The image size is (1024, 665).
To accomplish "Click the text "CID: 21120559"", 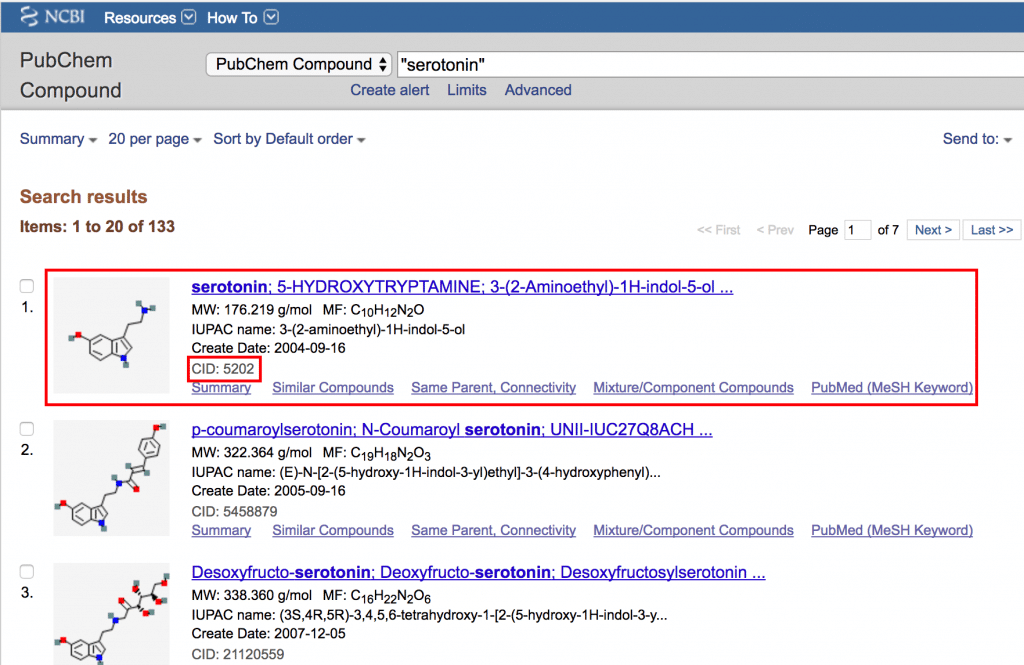I will click(238, 655).
